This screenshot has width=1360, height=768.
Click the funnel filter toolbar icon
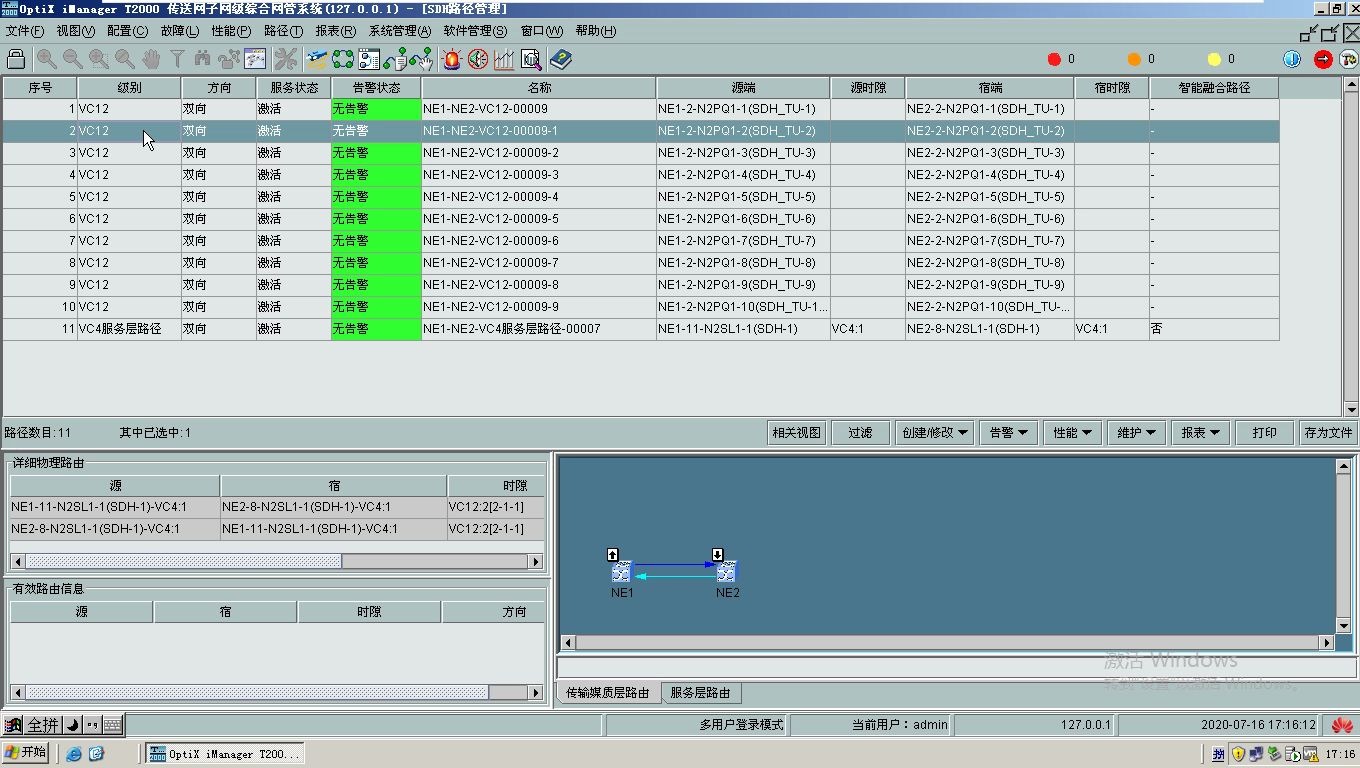pyautogui.click(x=176, y=59)
